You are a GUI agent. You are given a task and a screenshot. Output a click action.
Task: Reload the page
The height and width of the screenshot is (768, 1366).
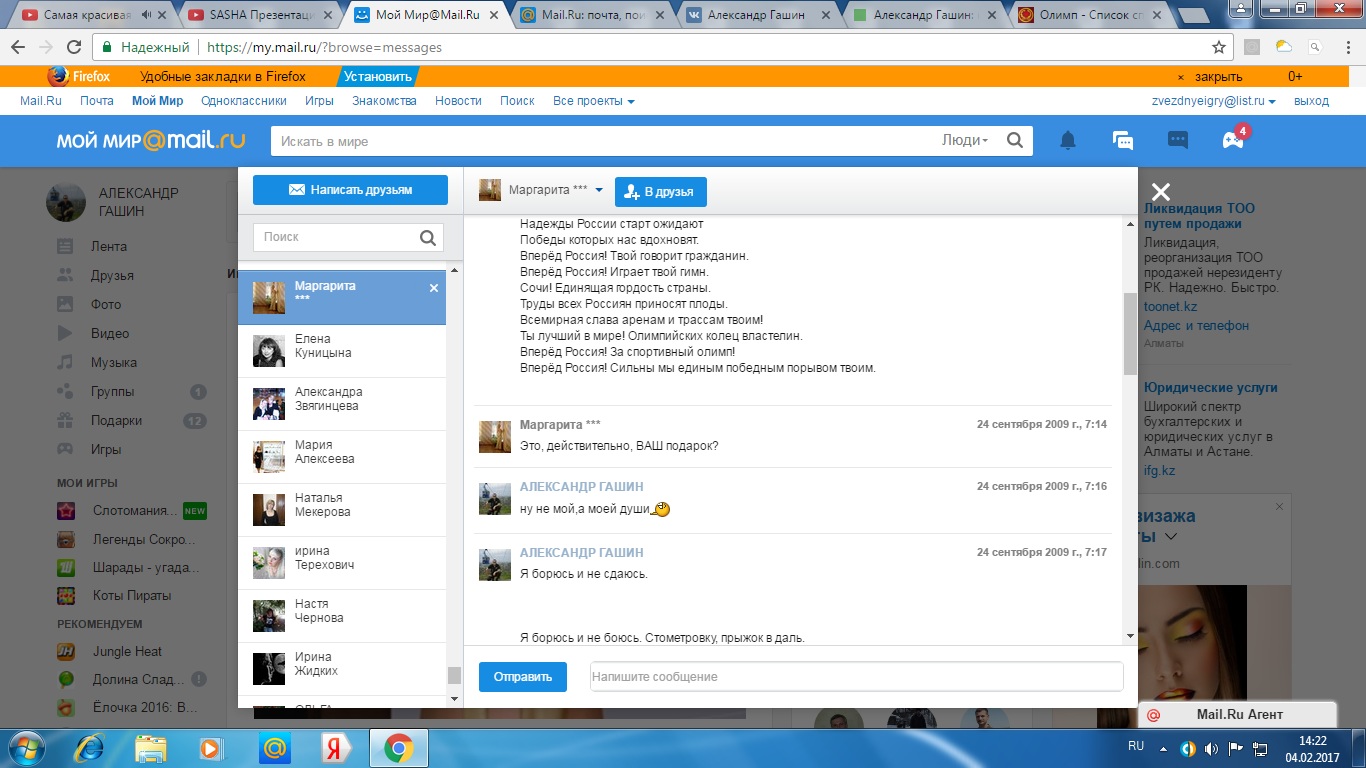coord(74,47)
